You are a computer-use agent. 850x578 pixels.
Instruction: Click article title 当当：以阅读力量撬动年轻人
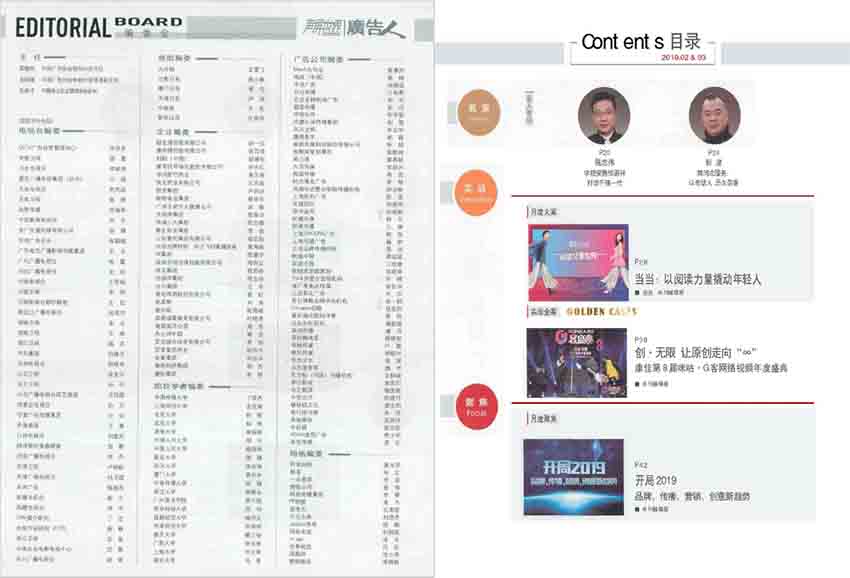click(697, 280)
